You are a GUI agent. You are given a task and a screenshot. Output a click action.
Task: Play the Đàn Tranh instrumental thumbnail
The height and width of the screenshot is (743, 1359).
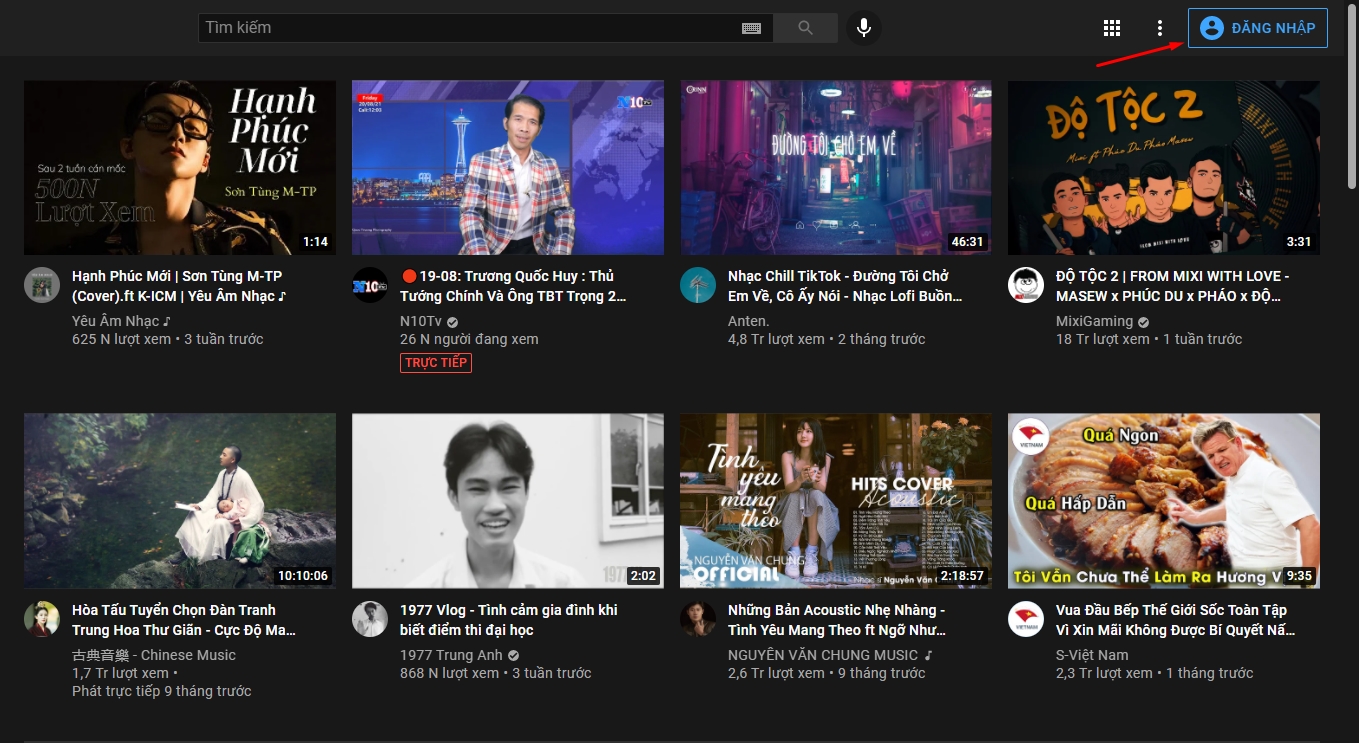coord(180,501)
